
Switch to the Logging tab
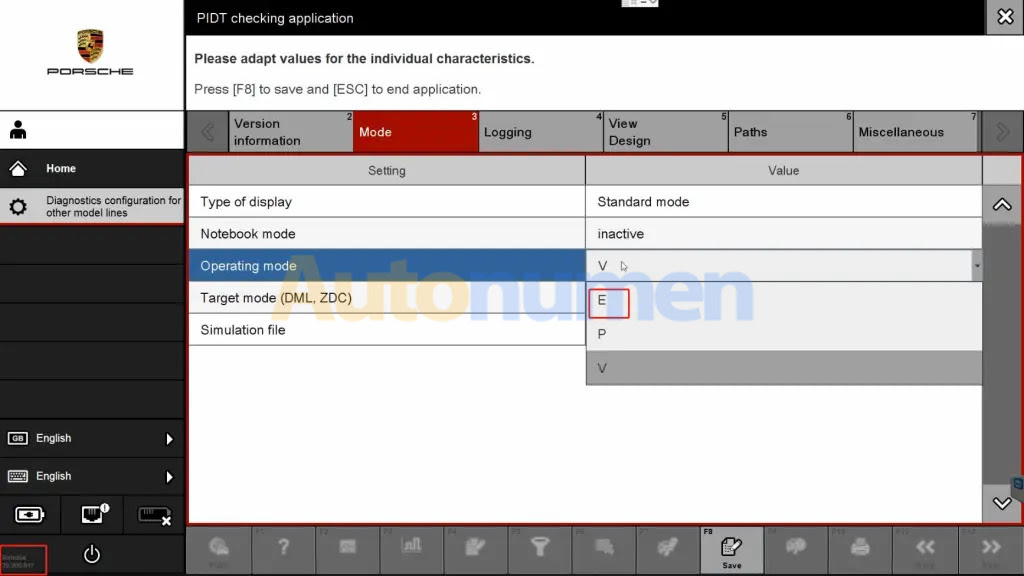tap(540, 132)
